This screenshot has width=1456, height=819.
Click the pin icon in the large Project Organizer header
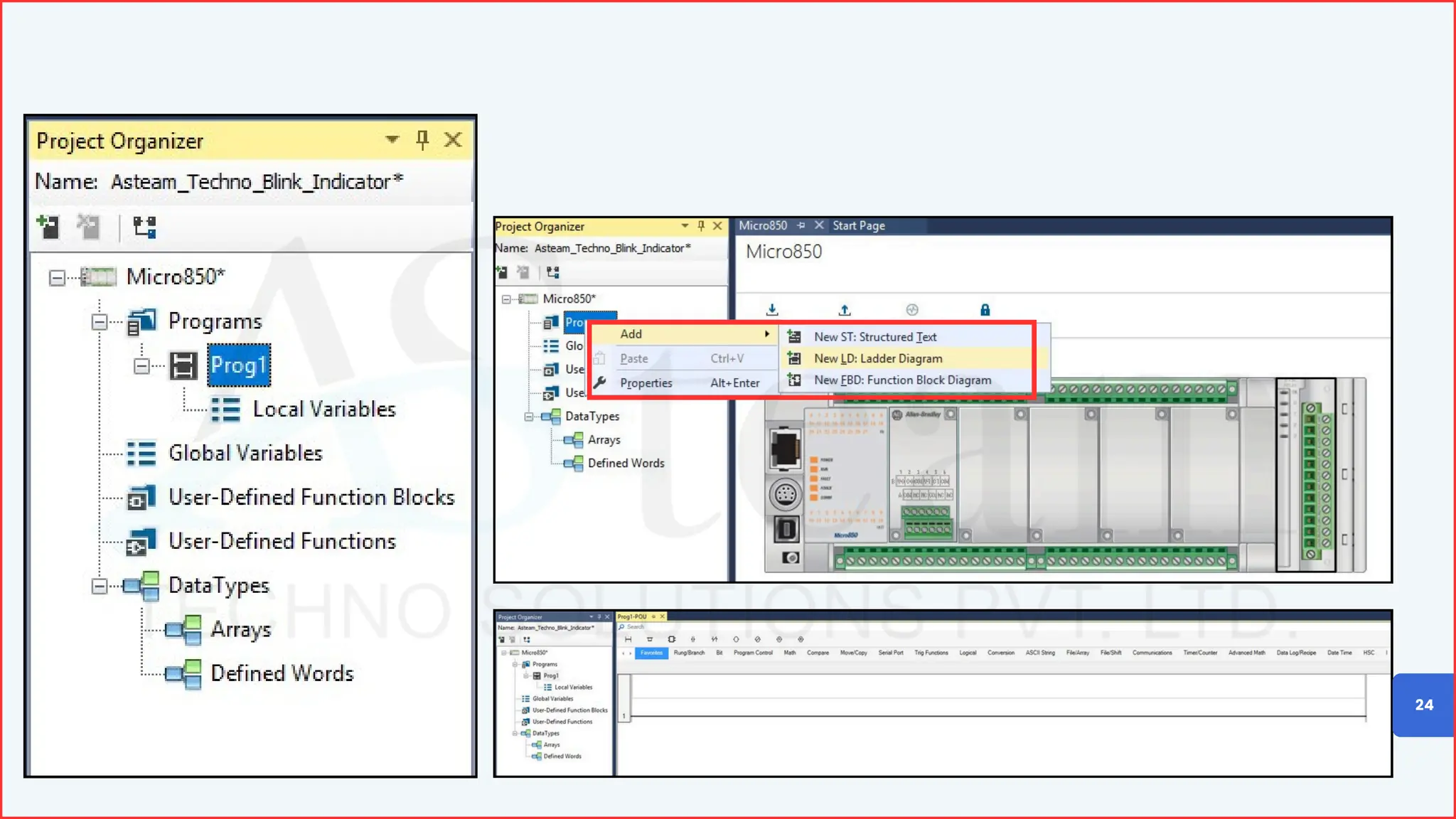(x=422, y=139)
